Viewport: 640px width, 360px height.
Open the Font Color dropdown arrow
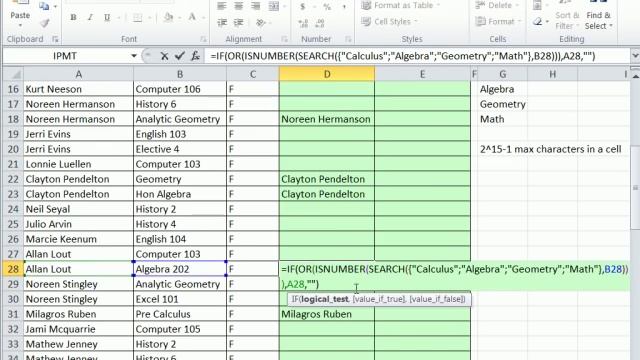pyautogui.click(x=203, y=18)
